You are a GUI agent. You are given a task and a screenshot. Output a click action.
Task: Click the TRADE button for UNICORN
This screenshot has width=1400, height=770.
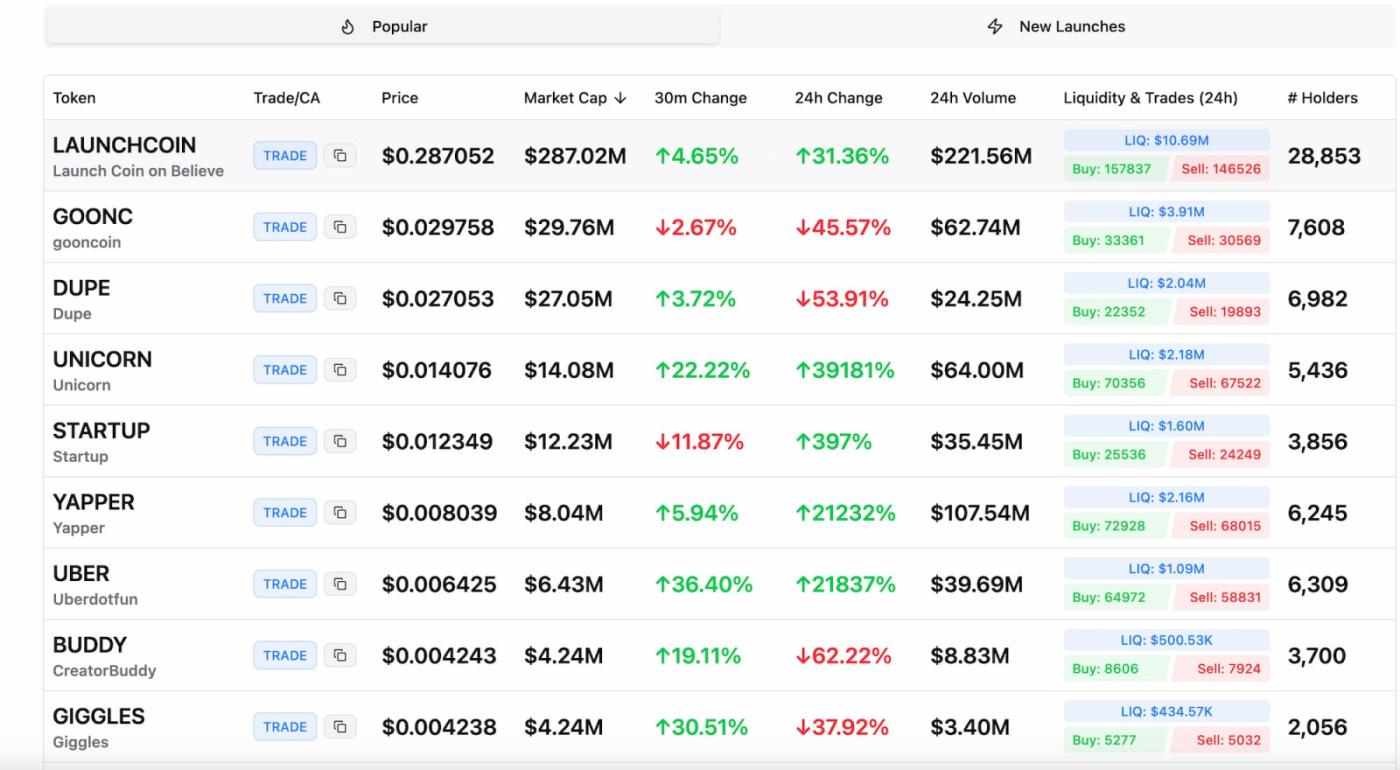[x=285, y=369]
